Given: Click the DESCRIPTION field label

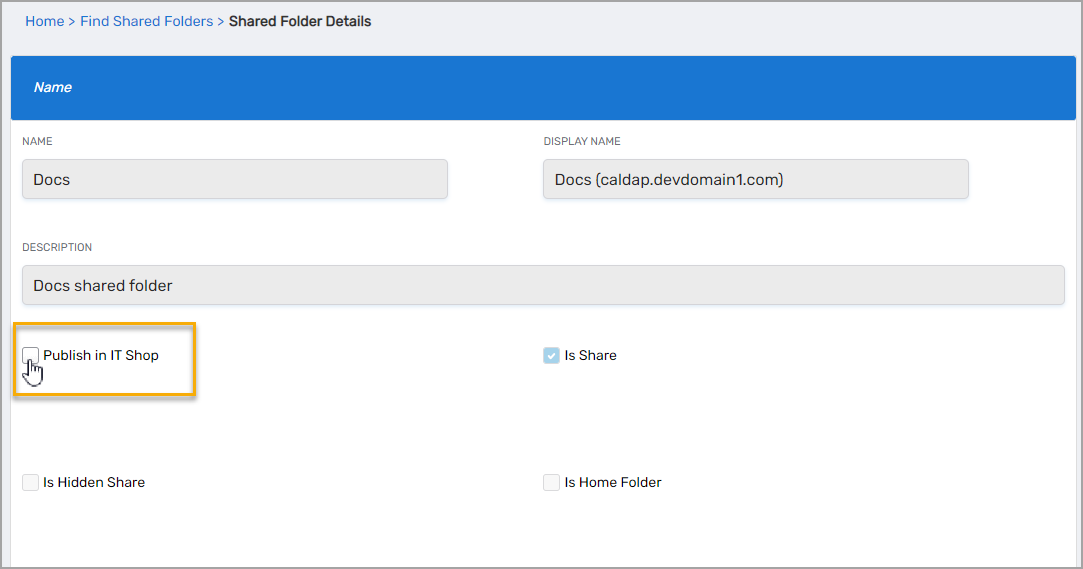Looking at the screenshot, I should click(57, 248).
